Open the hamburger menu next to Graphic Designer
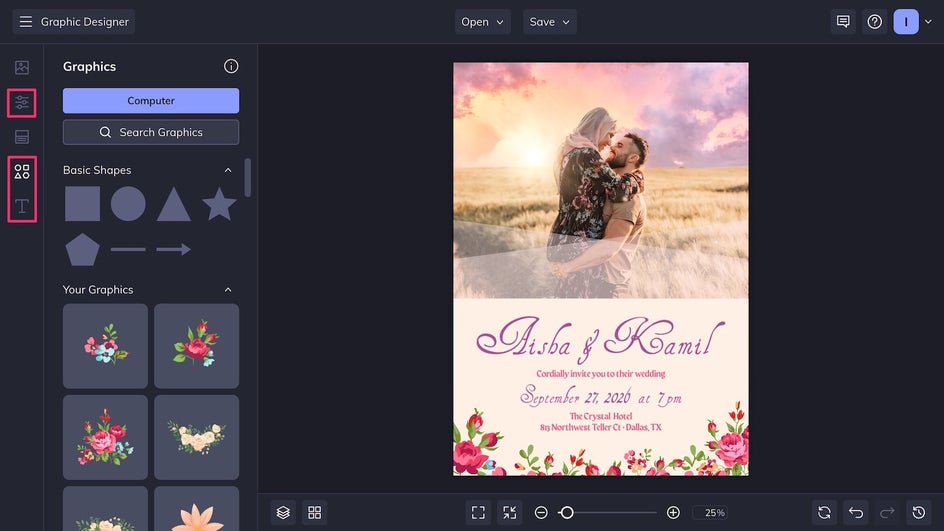The image size is (944, 531). [x=25, y=22]
